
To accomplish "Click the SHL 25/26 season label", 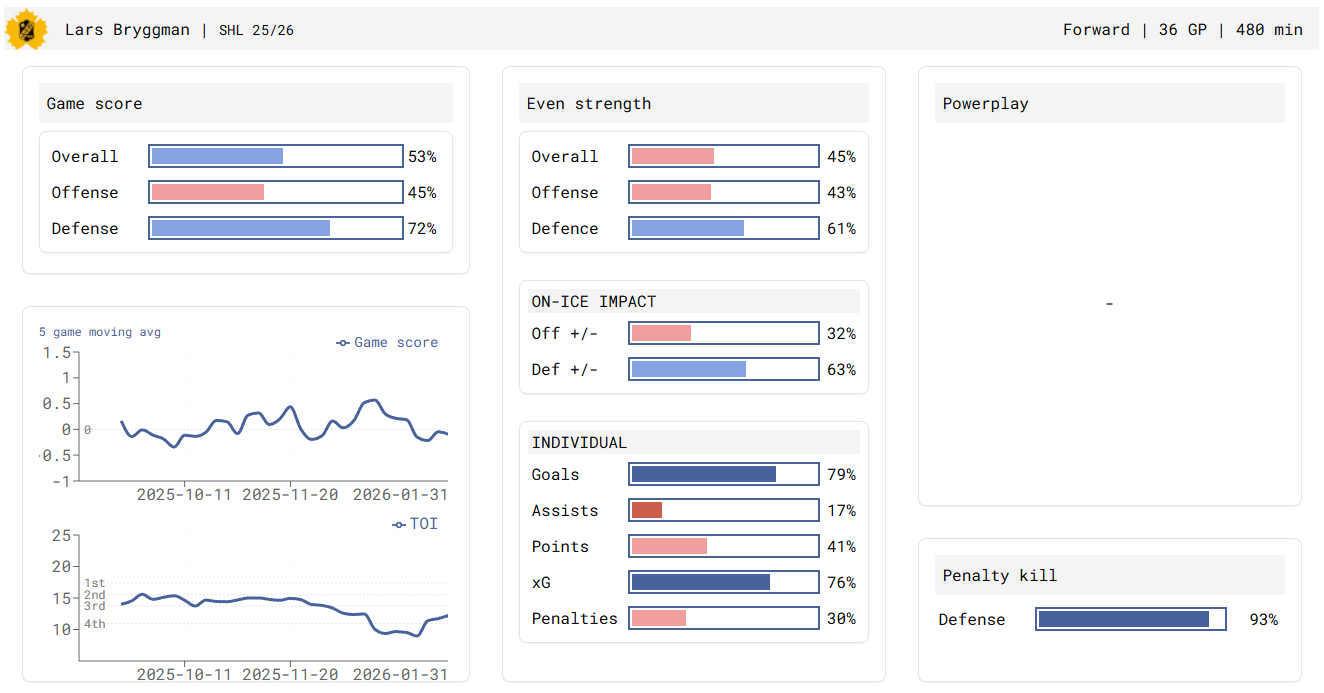I will 256,30.
